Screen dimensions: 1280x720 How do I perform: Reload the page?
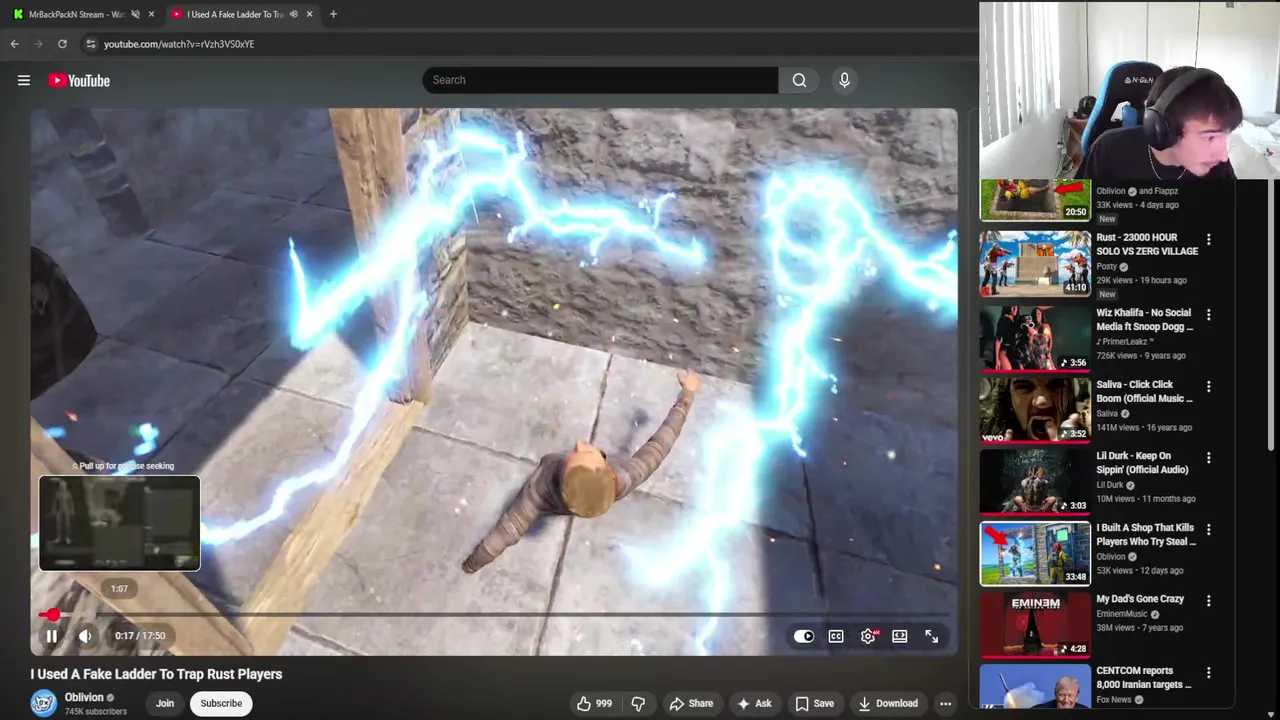pos(62,44)
